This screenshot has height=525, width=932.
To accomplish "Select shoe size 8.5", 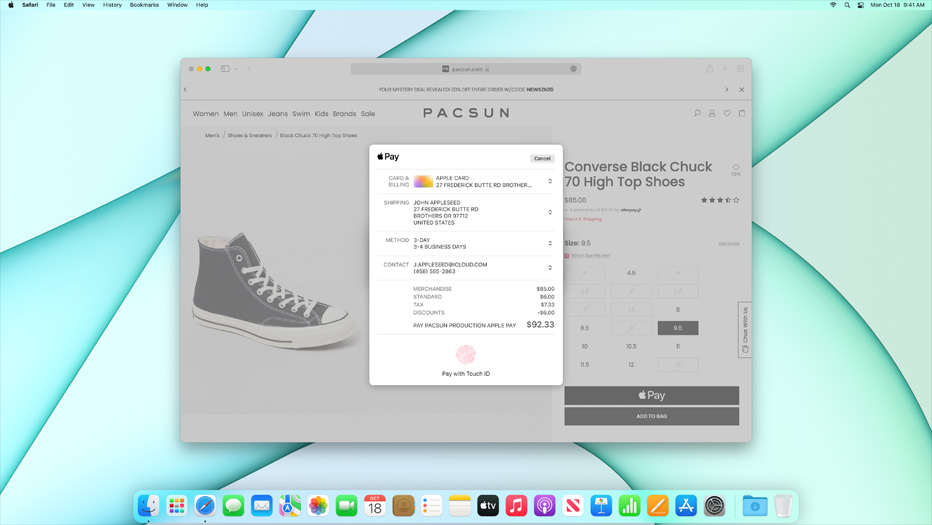I will click(x=585, y=328).
